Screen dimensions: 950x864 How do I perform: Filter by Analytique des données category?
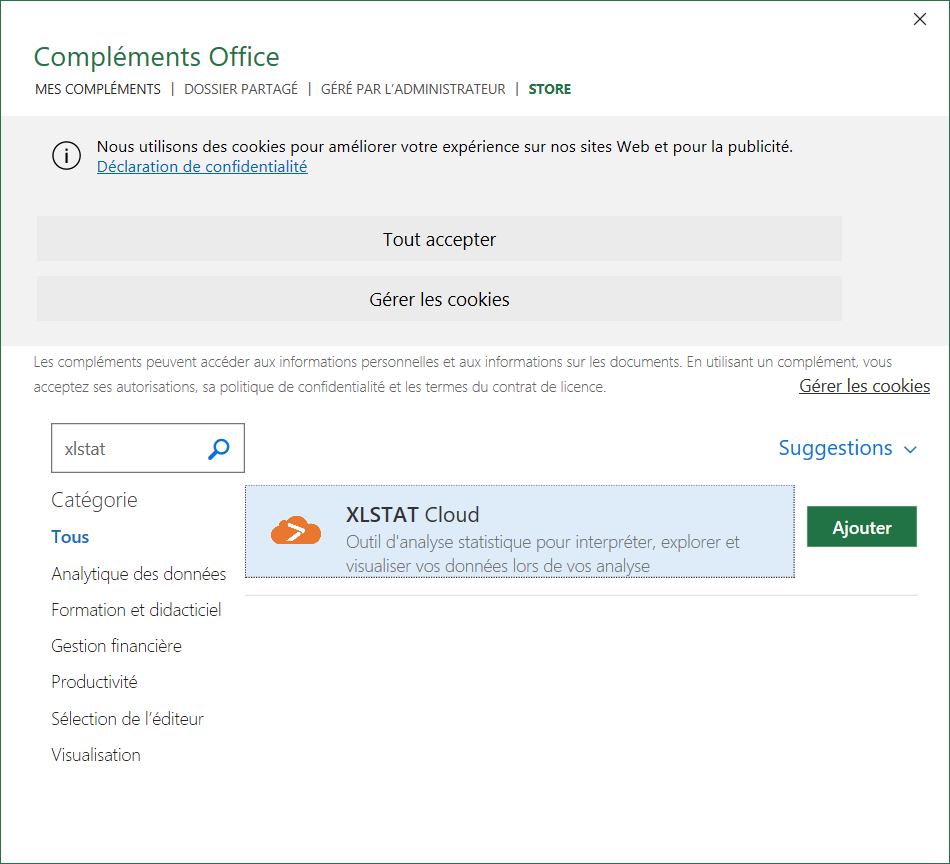click(139, 574)
